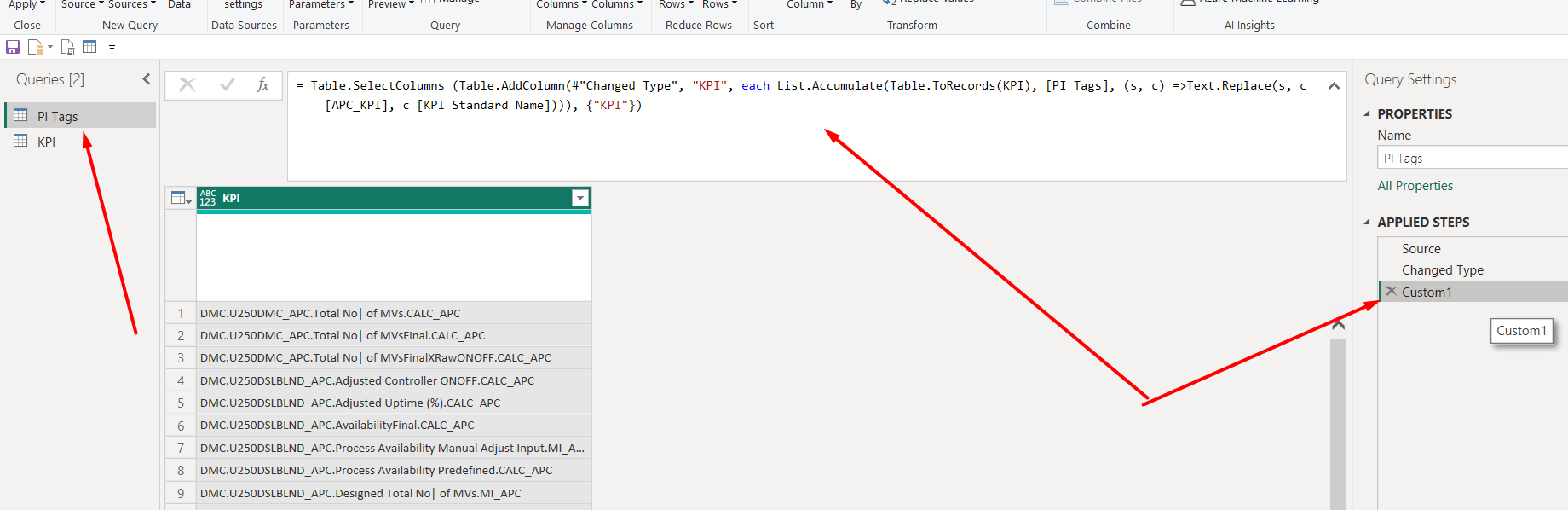Click table icon beside KPI query
Viewport: 1568px width, 510px height.
pyautogui.click(x=20, y=142)
